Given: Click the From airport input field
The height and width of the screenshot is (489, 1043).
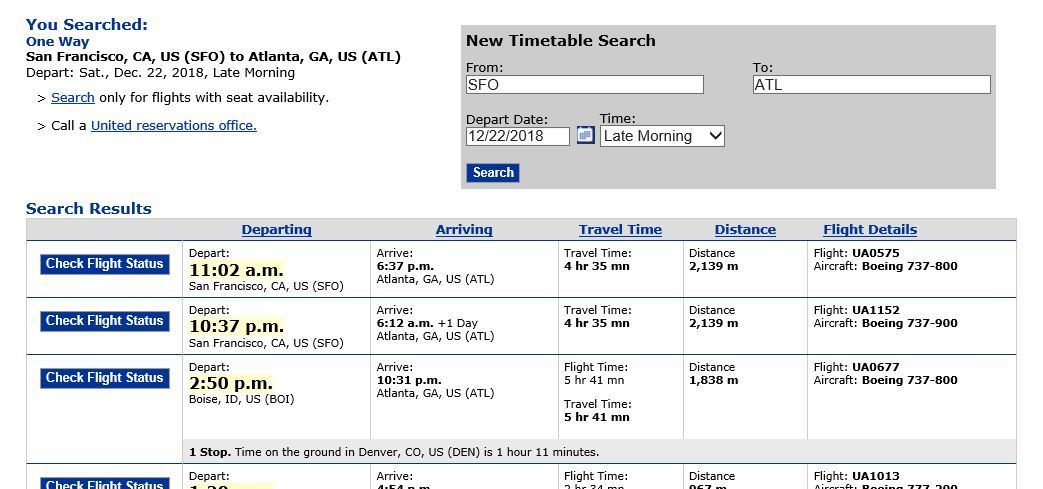Looking at the screenshot, I should pyautogui.click(x=584, y=85).
